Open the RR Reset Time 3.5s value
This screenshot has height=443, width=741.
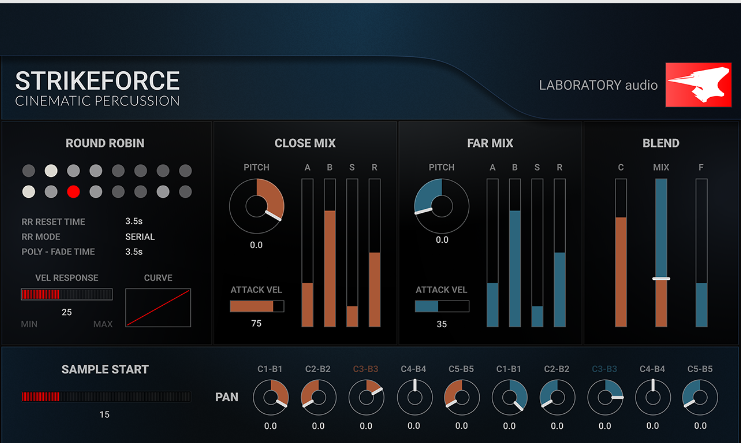tap(134, 221)
